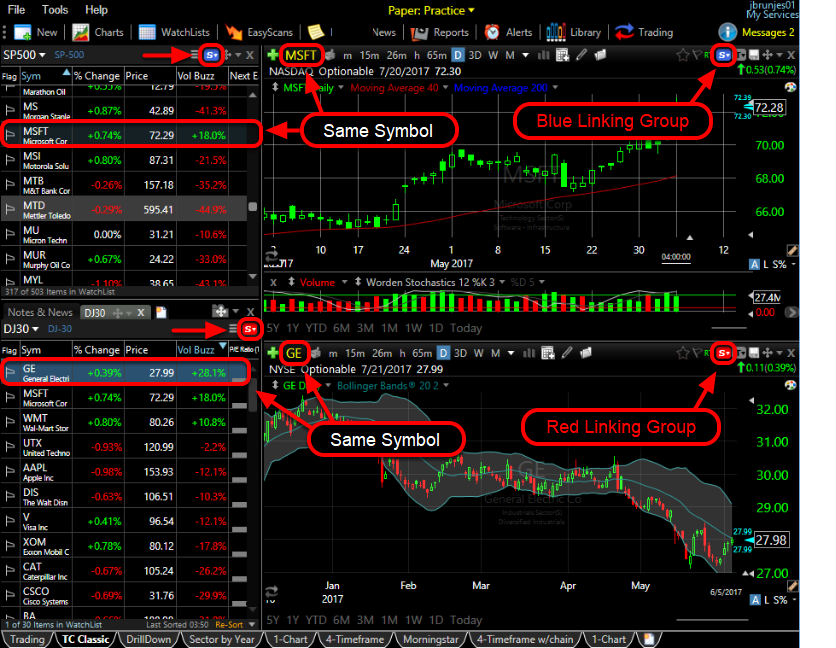Open color palette icon on MSFT chart
Image resolution: width=836 pixels, height=648 pixels.
coord(791,87)
